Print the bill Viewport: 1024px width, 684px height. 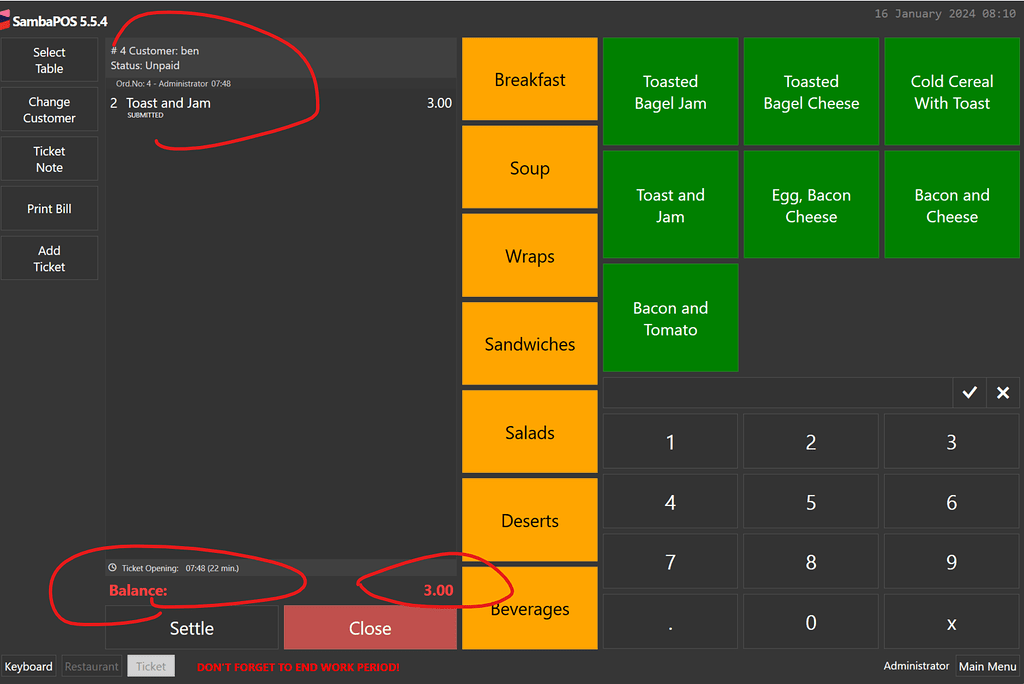coord(49,208)
